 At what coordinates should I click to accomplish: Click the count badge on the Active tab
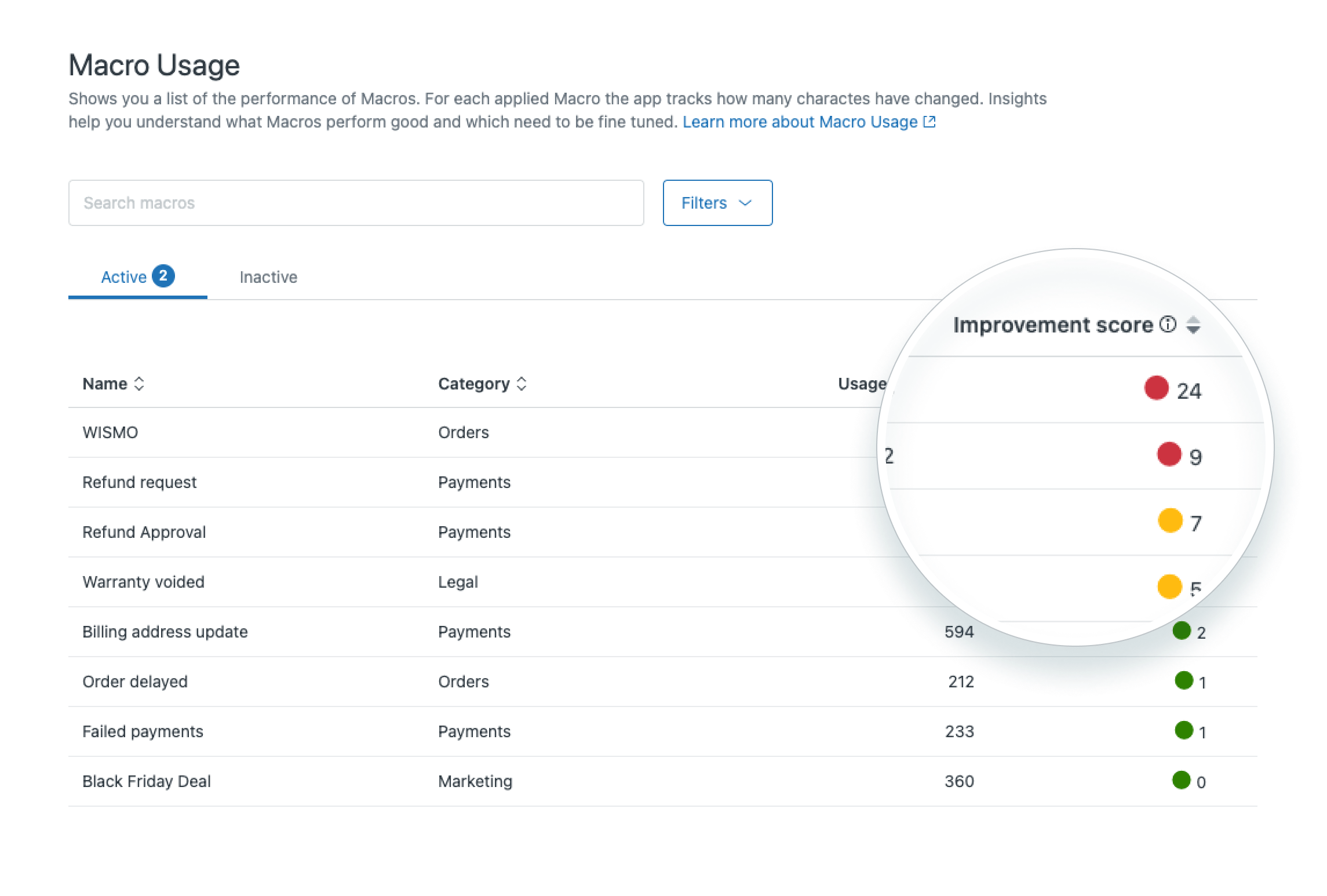pos(165,276)
